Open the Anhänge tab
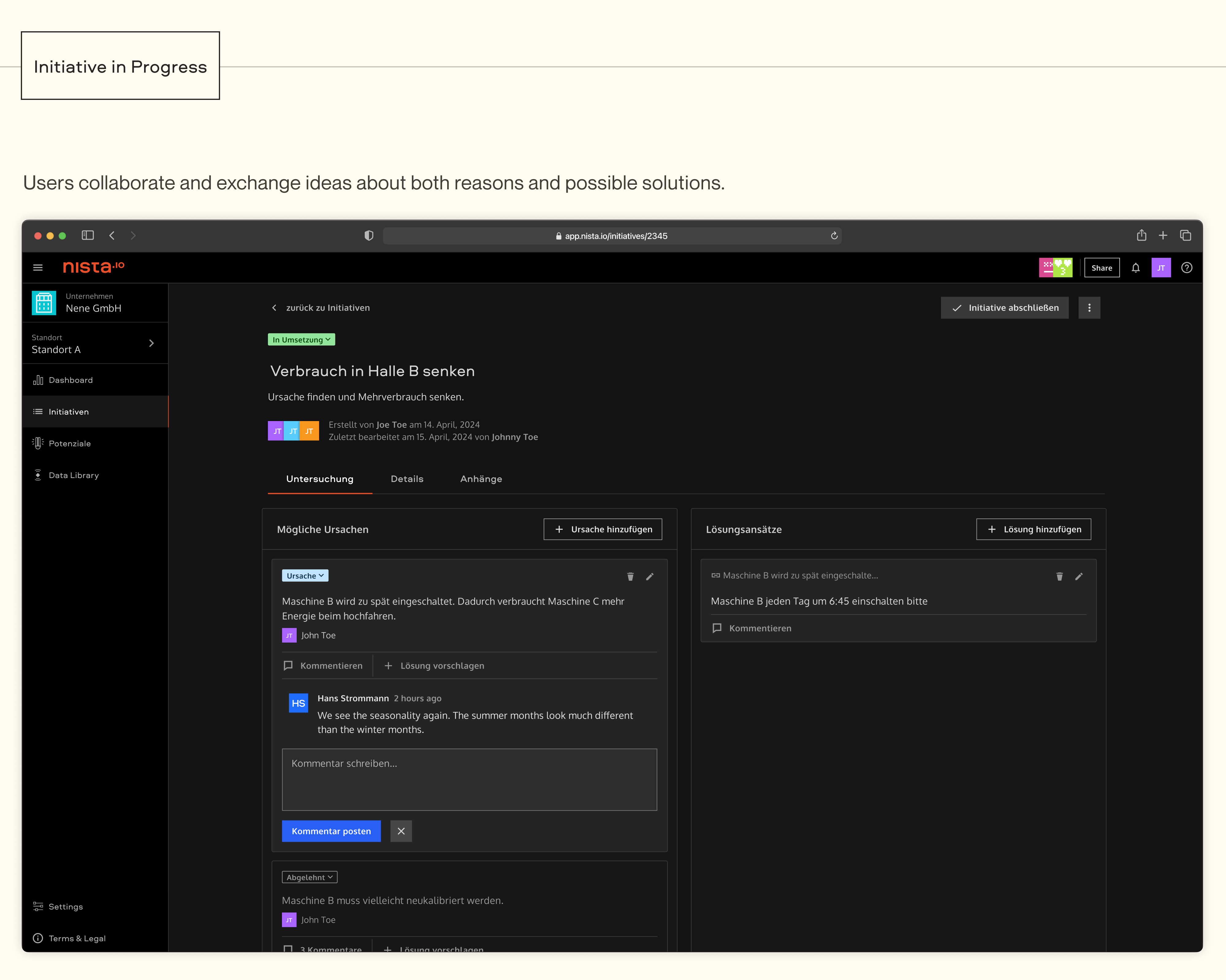Viewport: 1226px width, 980px height. coord(481,479)
